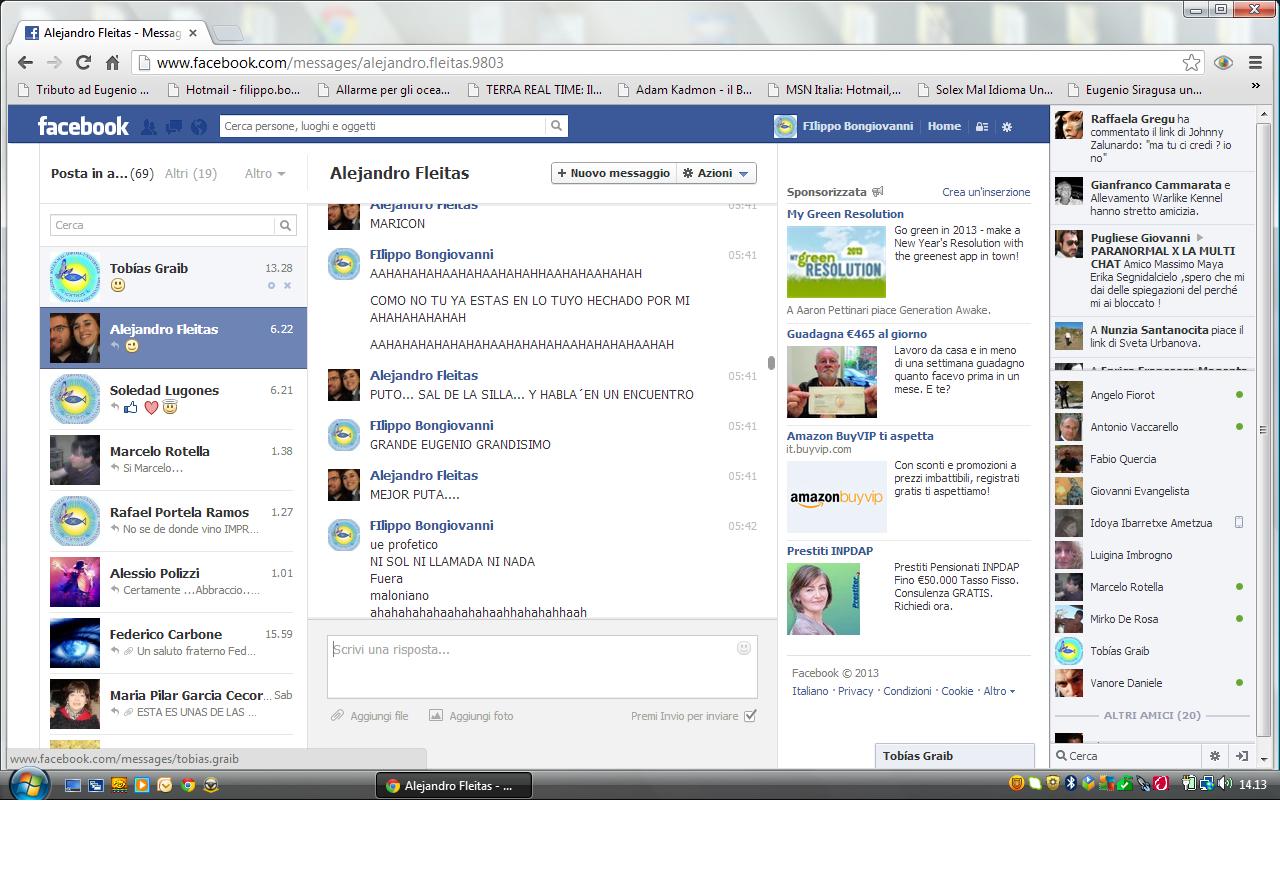Image resolution: width=1280 pixels, height=880 pixels.
Task: Click the search magnifier in Facebook header
Action: pyautogui.click(x=556, y=126)
